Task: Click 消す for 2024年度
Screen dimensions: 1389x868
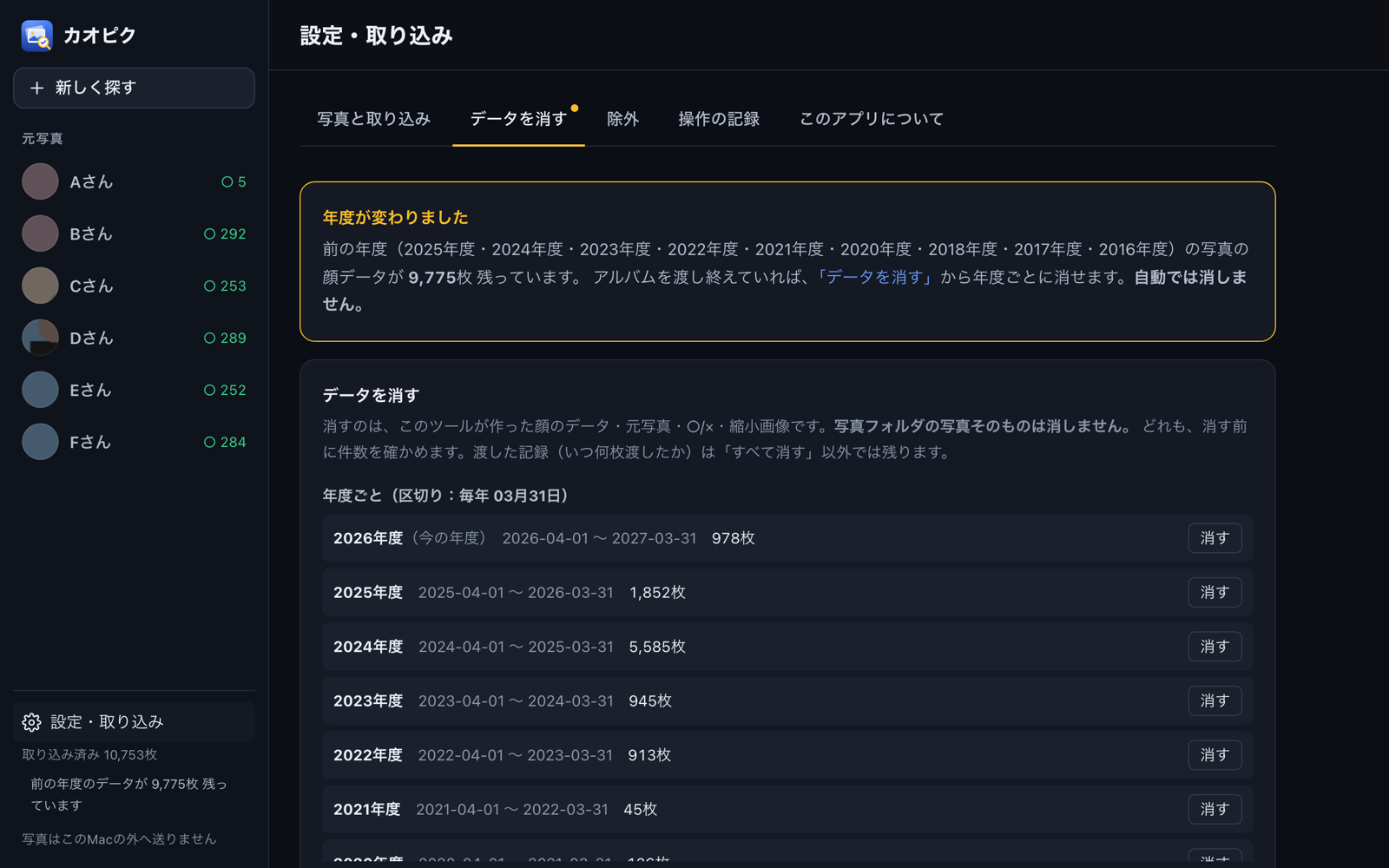Action: tap(1215, 647)
